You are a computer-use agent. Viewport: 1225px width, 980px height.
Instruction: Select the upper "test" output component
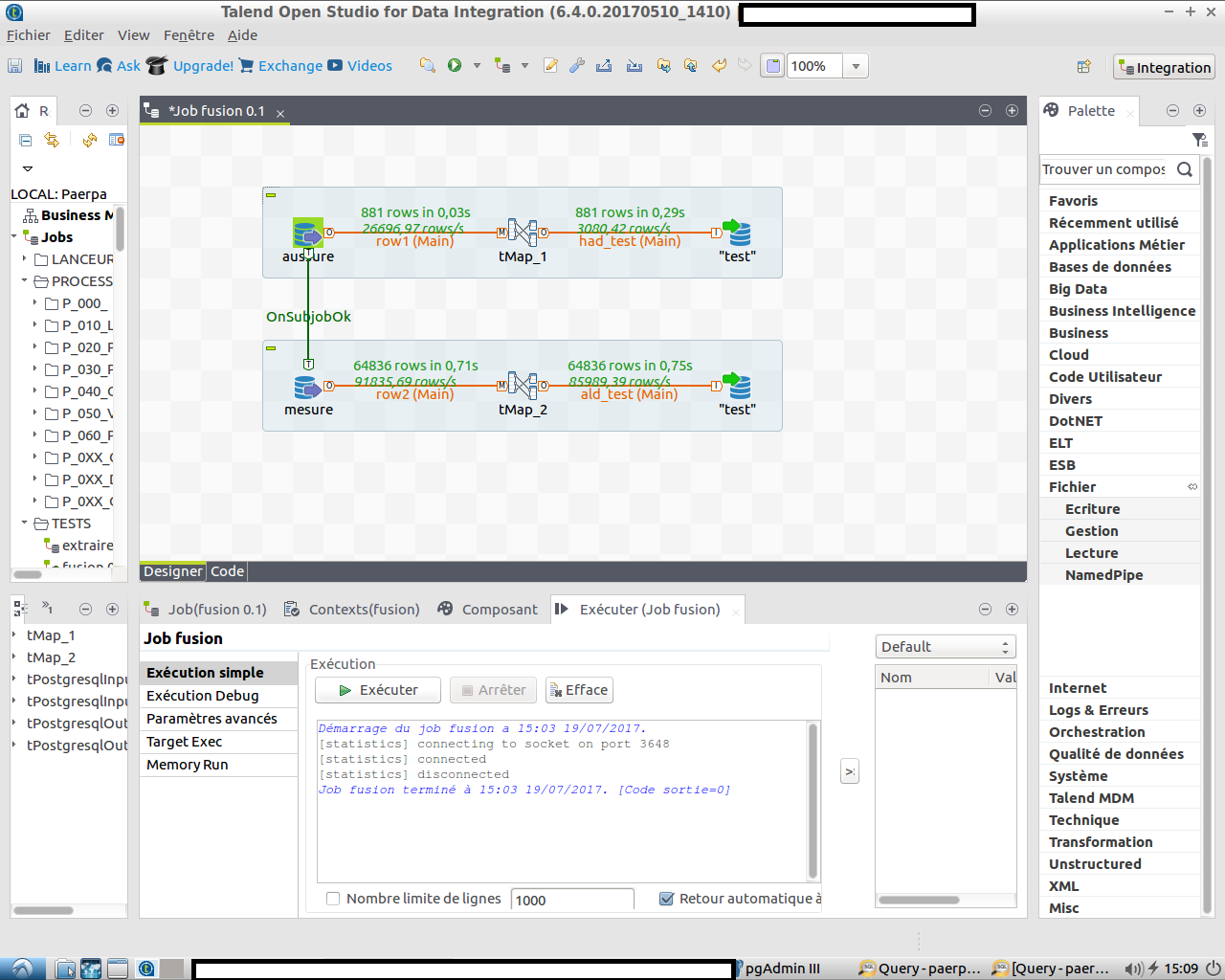click(737, 234)
